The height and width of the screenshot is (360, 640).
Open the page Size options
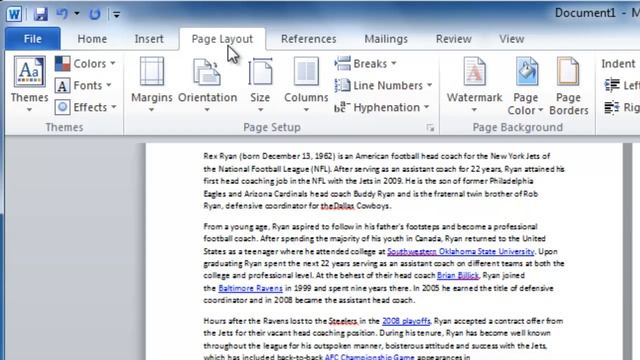tap(260, 85)
